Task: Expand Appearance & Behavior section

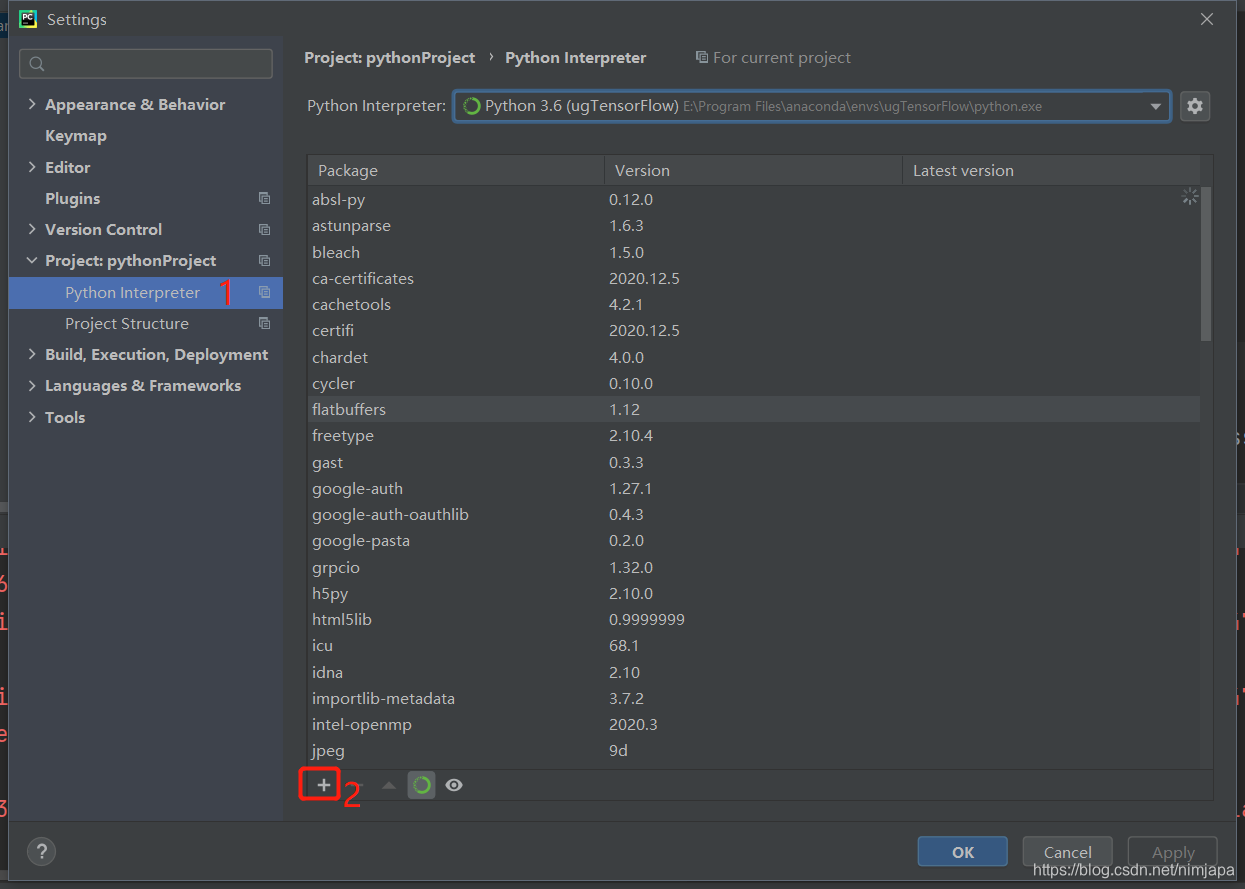Action: coord(32,104)
